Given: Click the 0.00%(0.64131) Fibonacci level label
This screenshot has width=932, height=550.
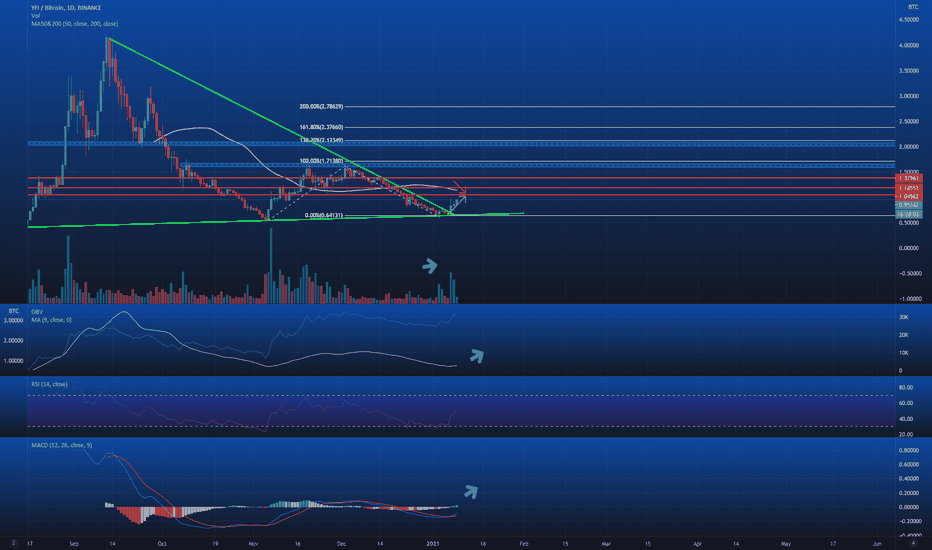Looking at the screenshot, I should coord(323,215).
